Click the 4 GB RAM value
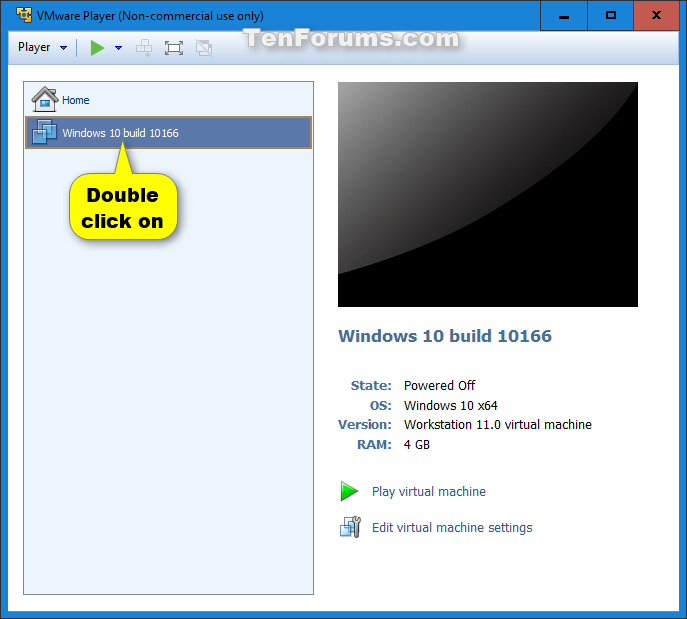687x619 pixels. [417, 445]
